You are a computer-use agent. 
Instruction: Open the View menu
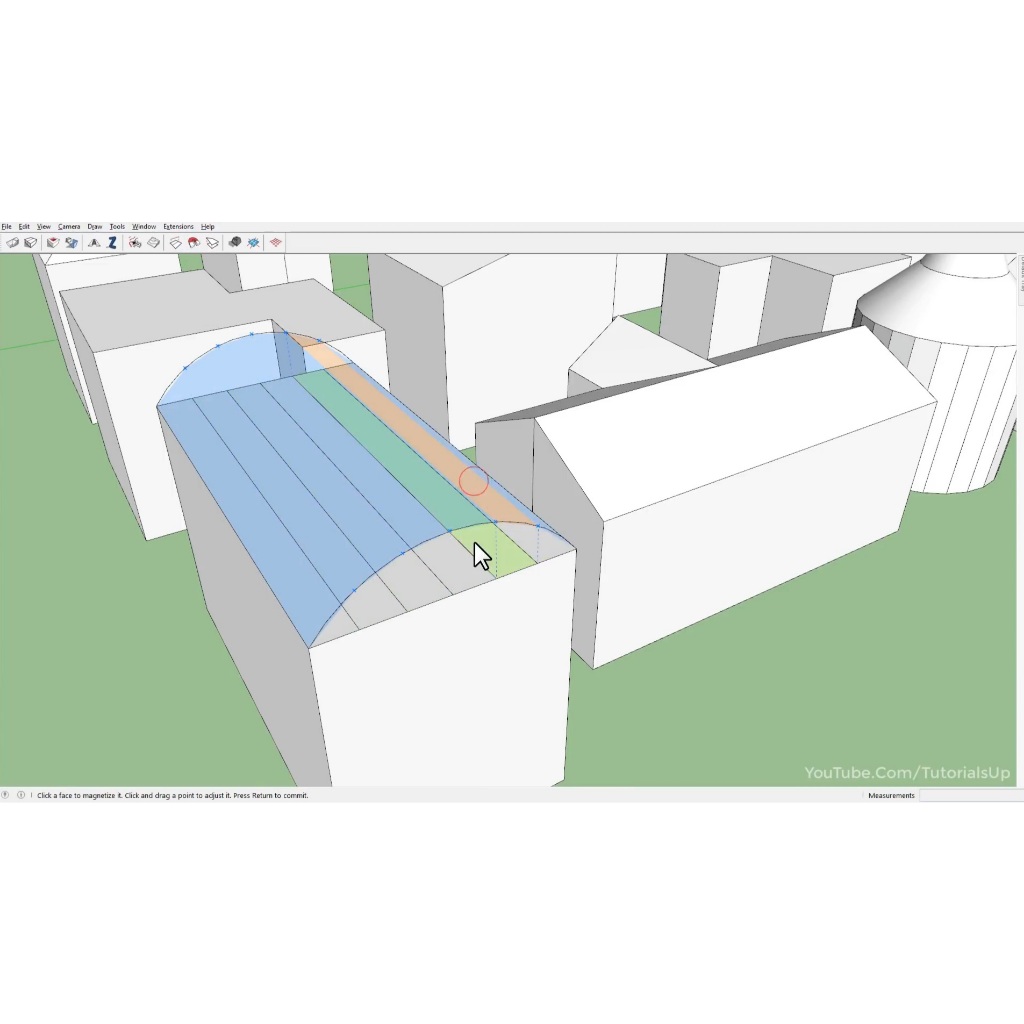(44, 227)
